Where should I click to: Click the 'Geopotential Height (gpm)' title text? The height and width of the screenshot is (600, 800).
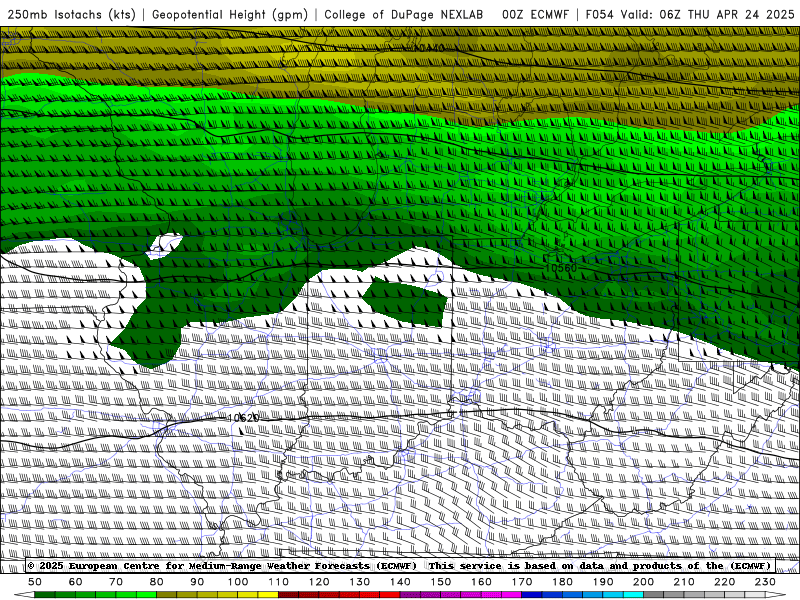click(230, 15)
